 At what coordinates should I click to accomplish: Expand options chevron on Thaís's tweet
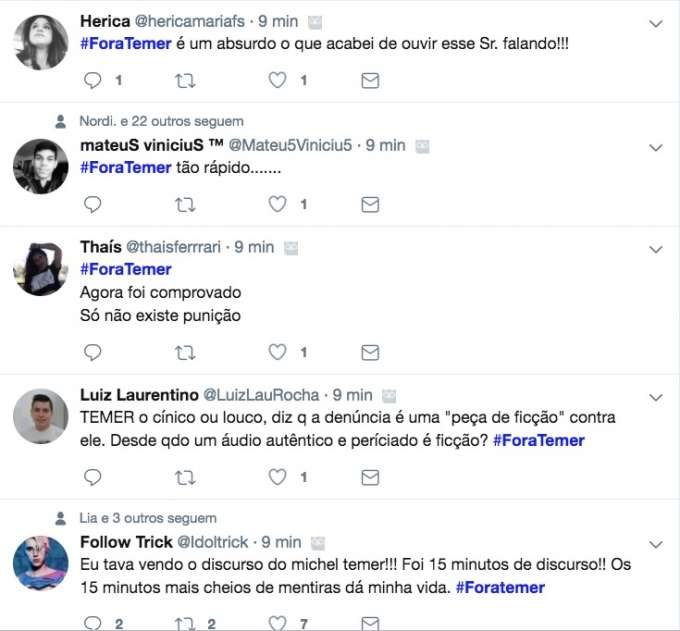coord(656,249)
